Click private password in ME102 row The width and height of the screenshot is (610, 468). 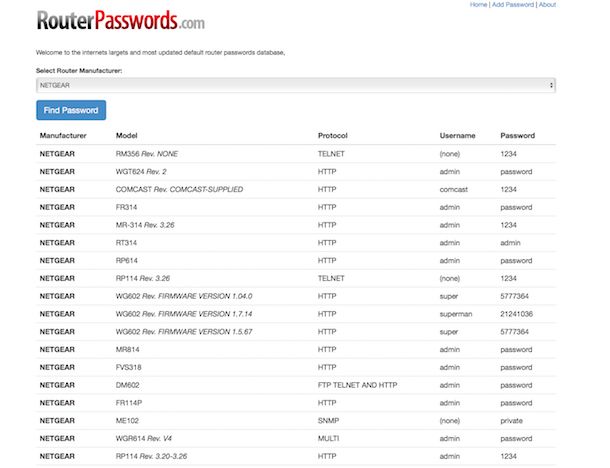(511, 421)
